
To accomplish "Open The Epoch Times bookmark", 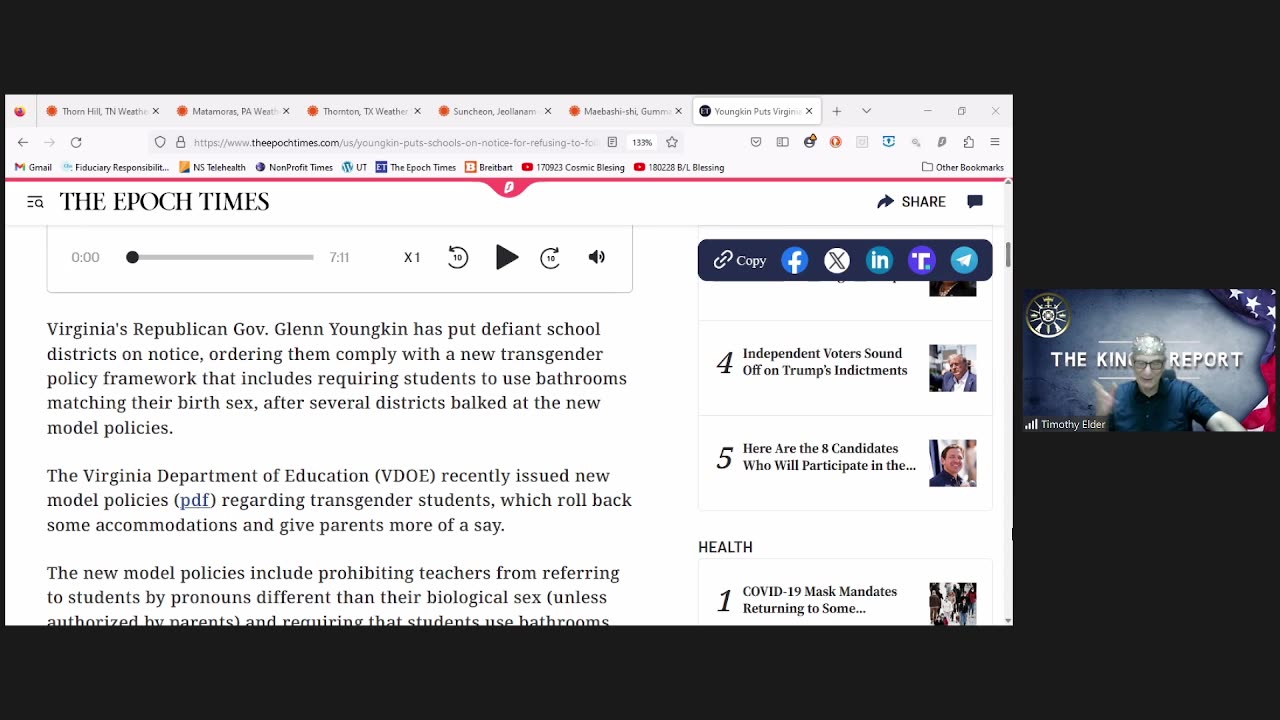I will pos(416,167).
